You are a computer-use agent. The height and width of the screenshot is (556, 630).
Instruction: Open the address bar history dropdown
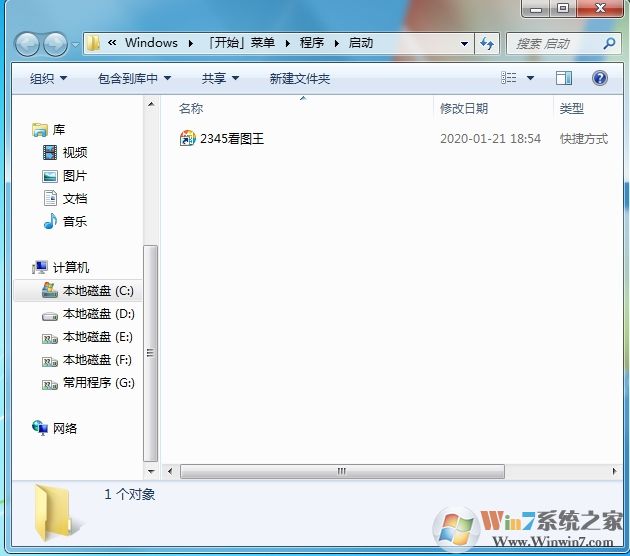464,43
